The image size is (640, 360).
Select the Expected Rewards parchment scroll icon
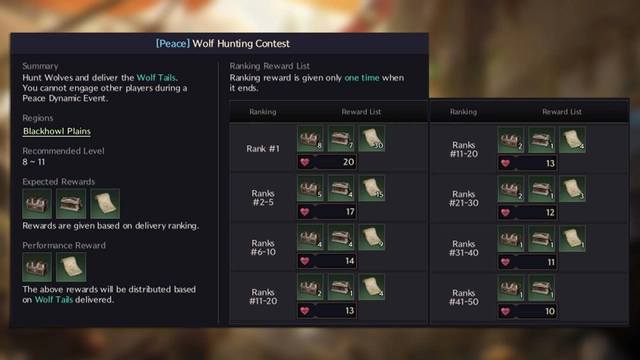point(105,204)
